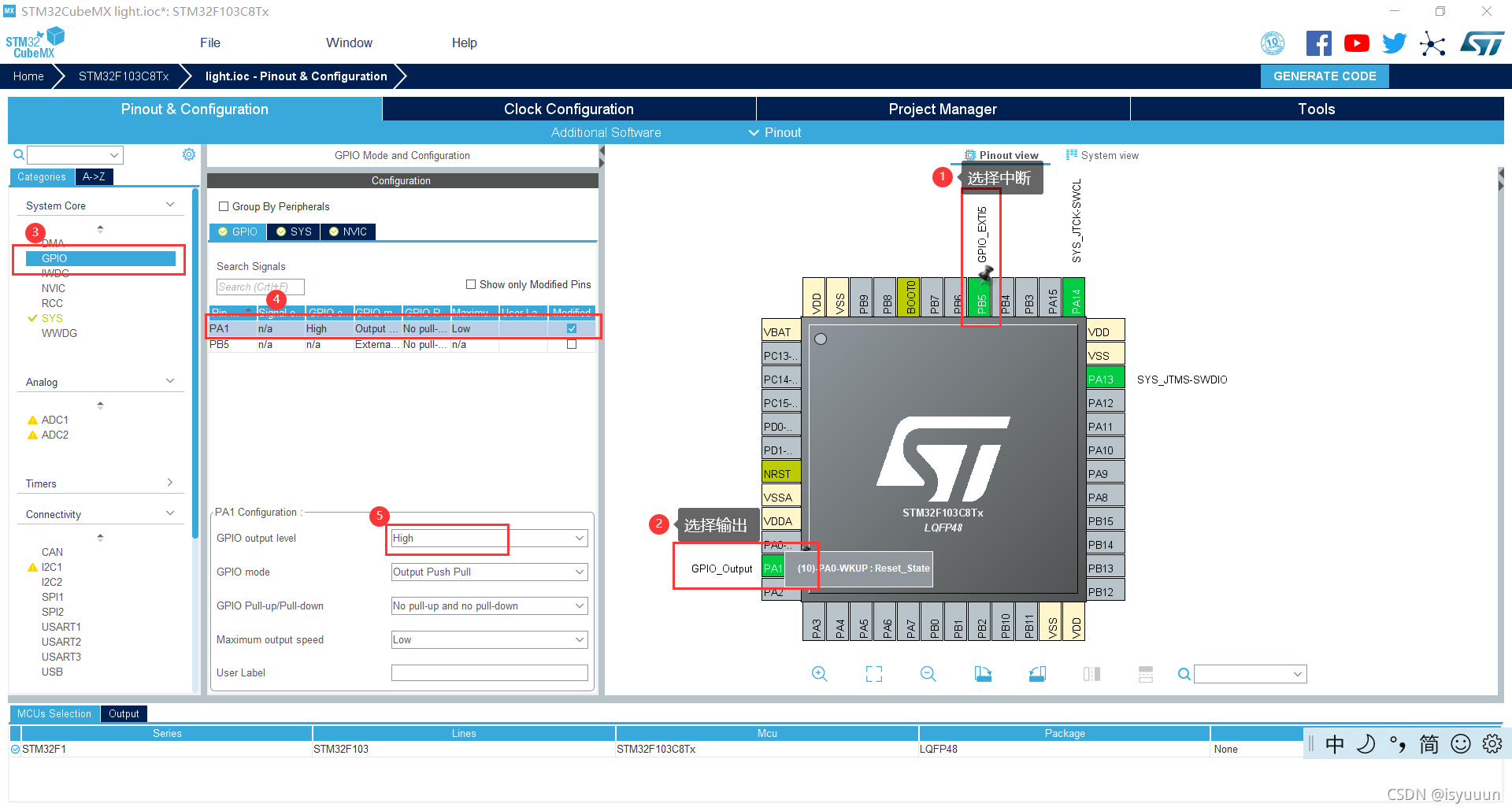
Task: Switch to the A->Z tab
Action: [94, 177]
